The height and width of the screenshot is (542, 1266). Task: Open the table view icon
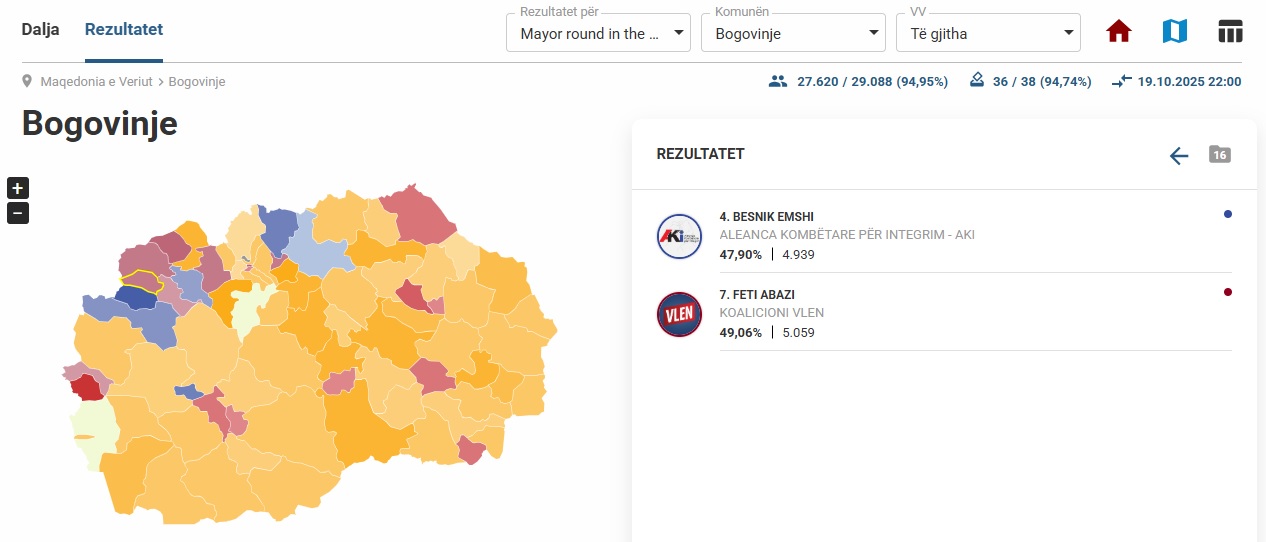(x=1230, y=32)
